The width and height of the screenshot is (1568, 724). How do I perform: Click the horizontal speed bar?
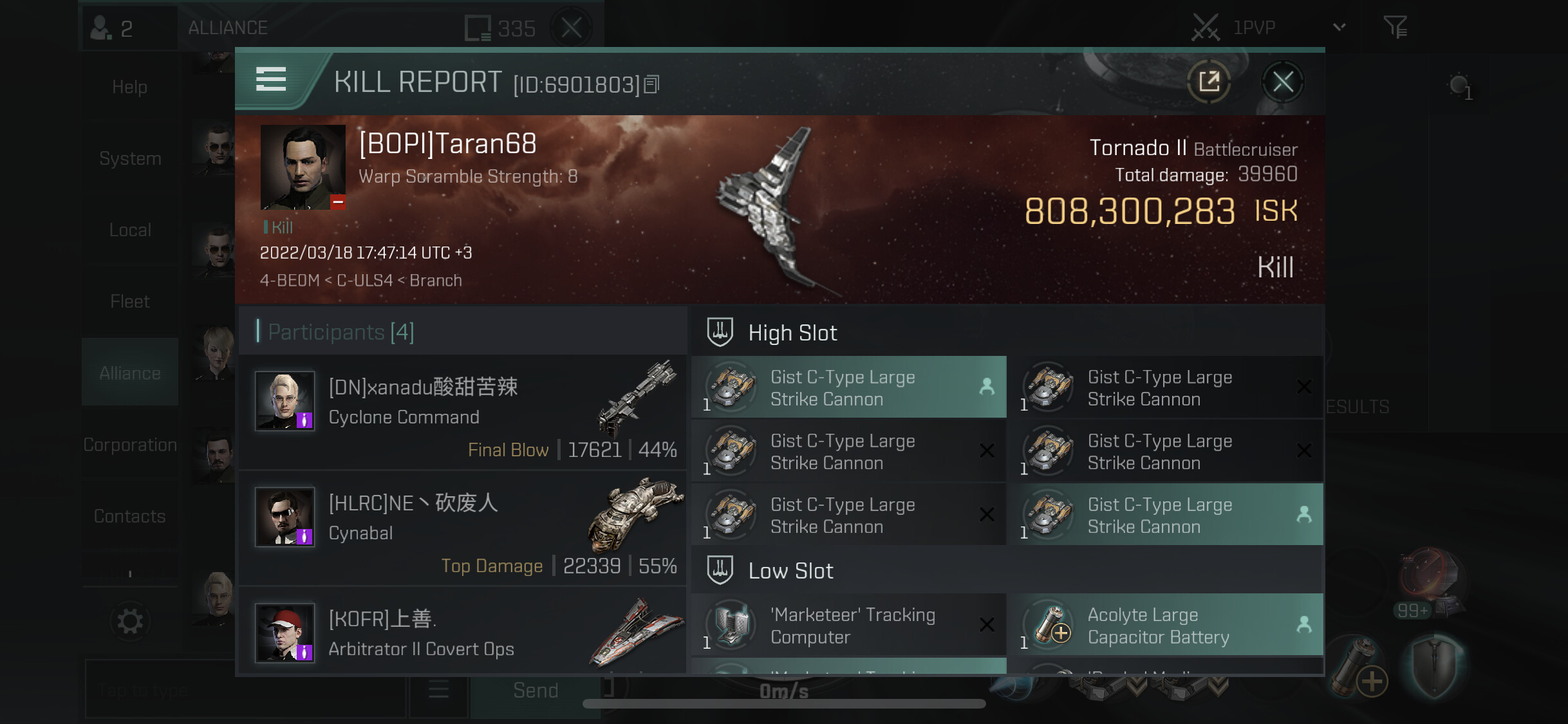tap(783, 703)
